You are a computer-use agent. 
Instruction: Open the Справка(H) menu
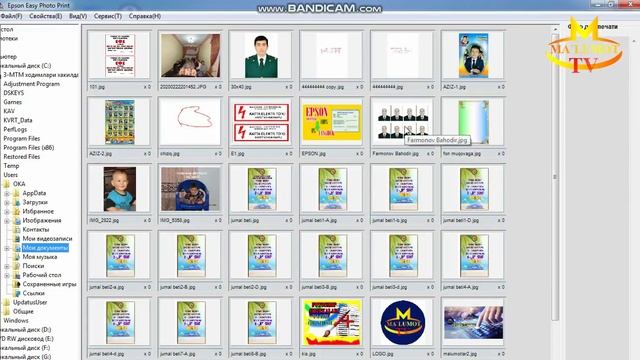click(145, 16)
